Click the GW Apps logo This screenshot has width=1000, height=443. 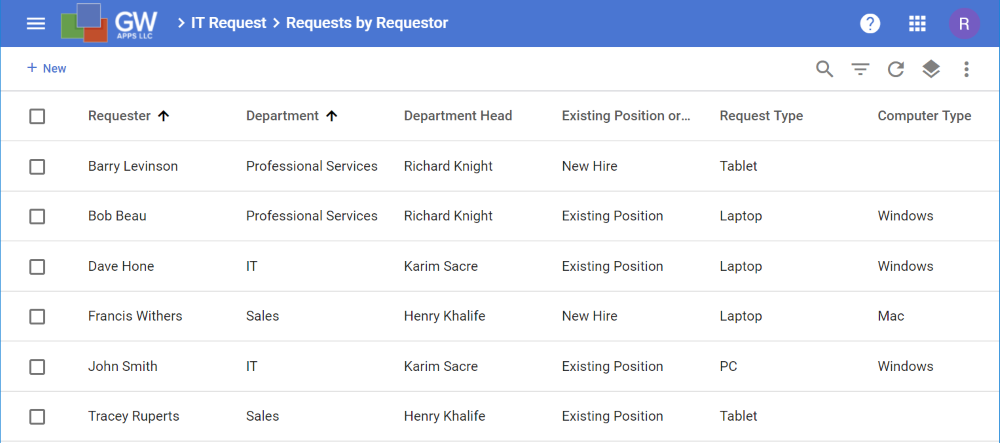[x=109, y=23]
